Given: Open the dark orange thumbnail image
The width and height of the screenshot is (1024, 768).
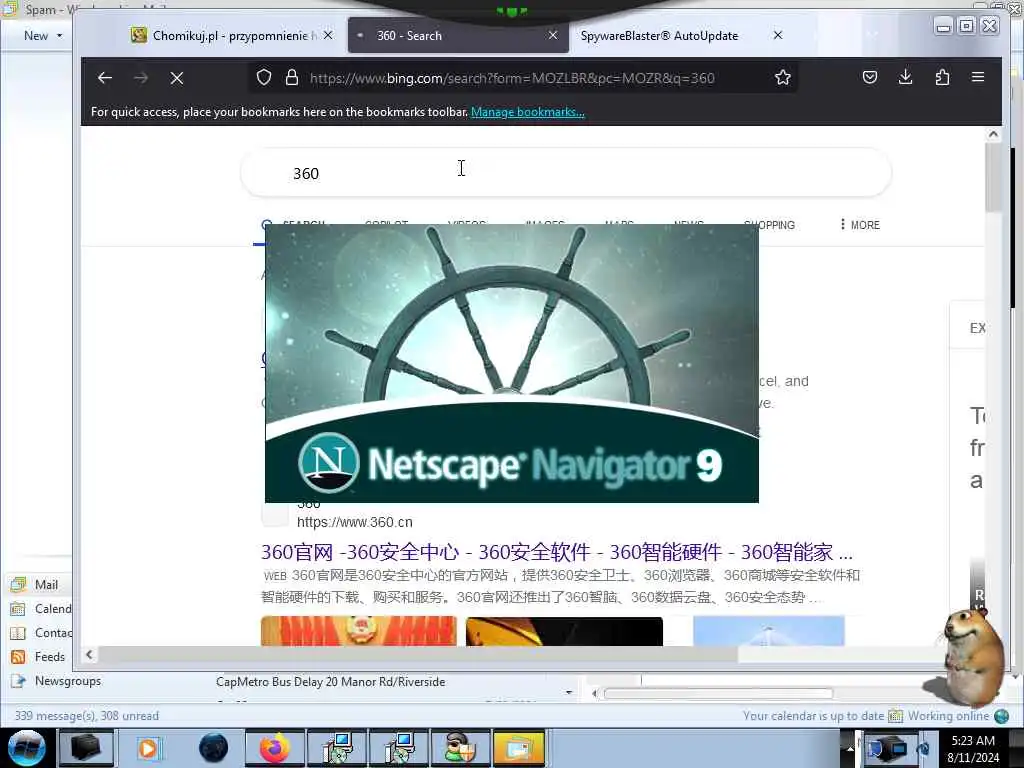Looking at the screenshot, I should click(564, 631).
